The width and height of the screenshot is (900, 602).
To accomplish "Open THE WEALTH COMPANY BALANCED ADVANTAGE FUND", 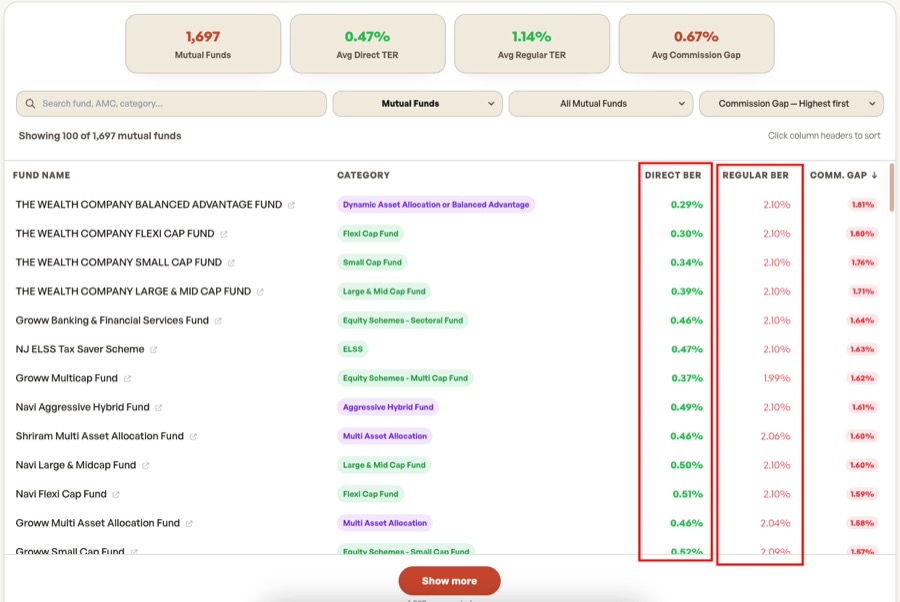I will point(149,205).
